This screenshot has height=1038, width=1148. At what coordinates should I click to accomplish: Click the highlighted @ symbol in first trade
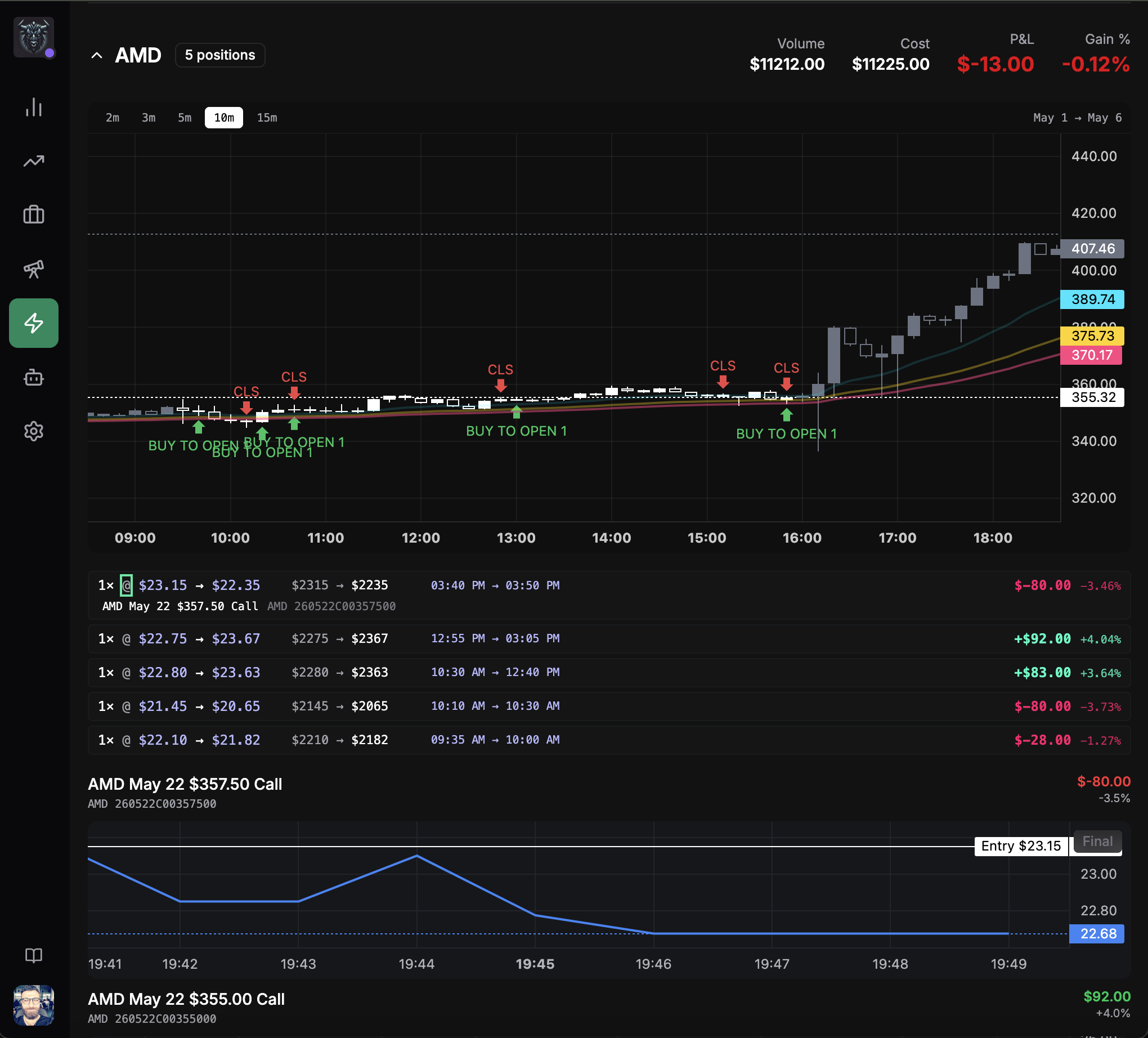[x=127, y=585]
